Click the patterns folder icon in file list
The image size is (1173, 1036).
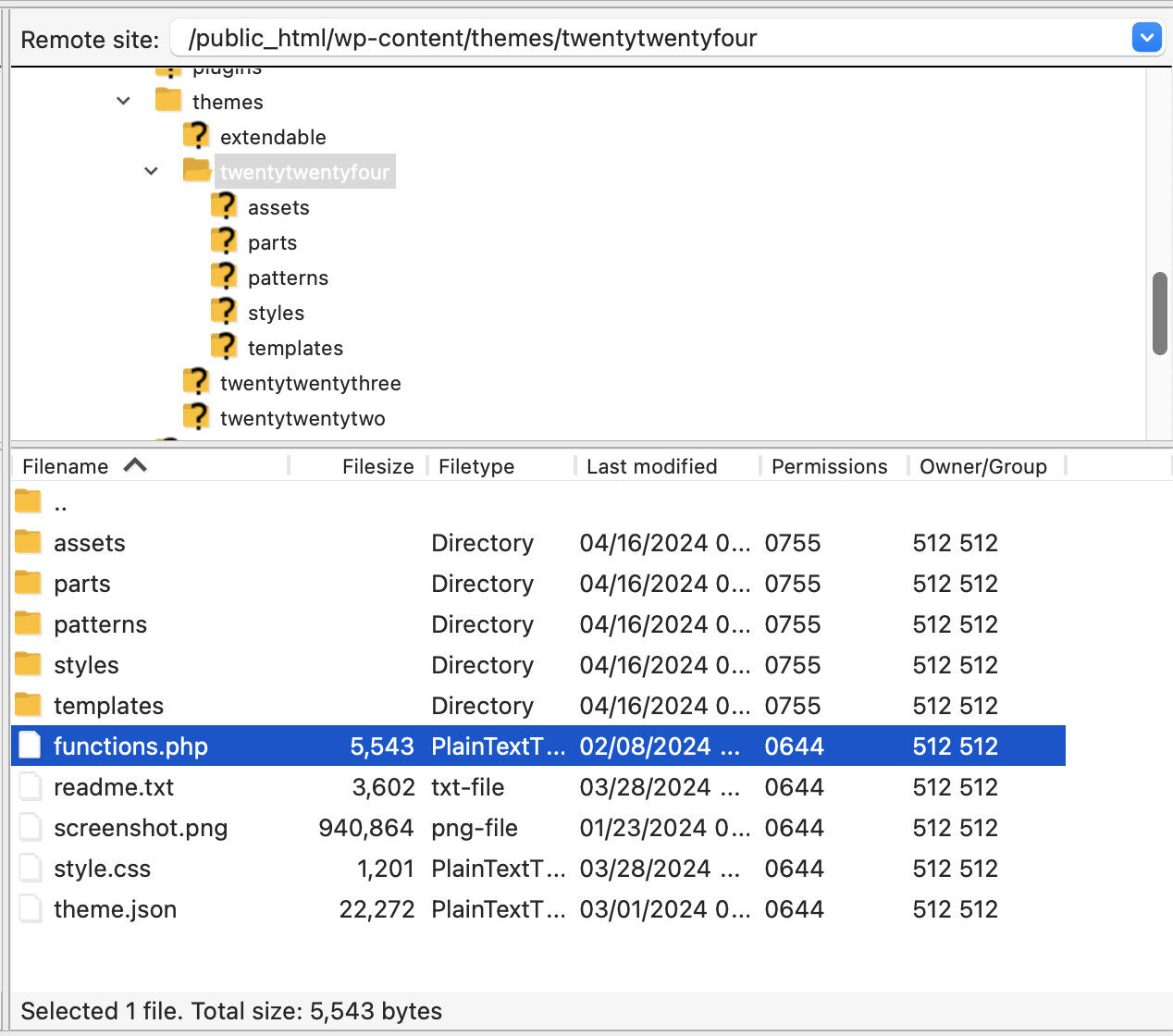point(29,623)
